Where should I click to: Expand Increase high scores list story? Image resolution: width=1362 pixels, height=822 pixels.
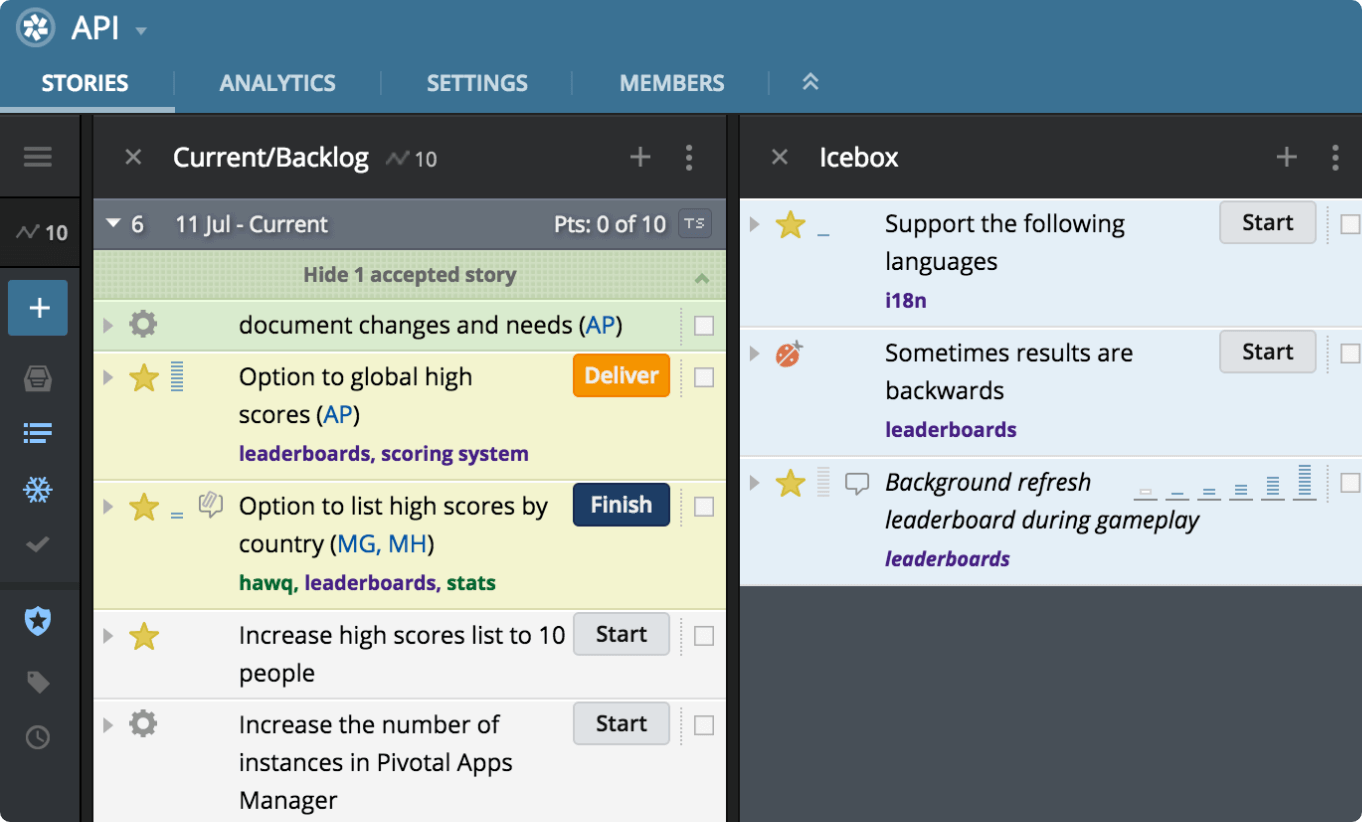pos(108,635)
